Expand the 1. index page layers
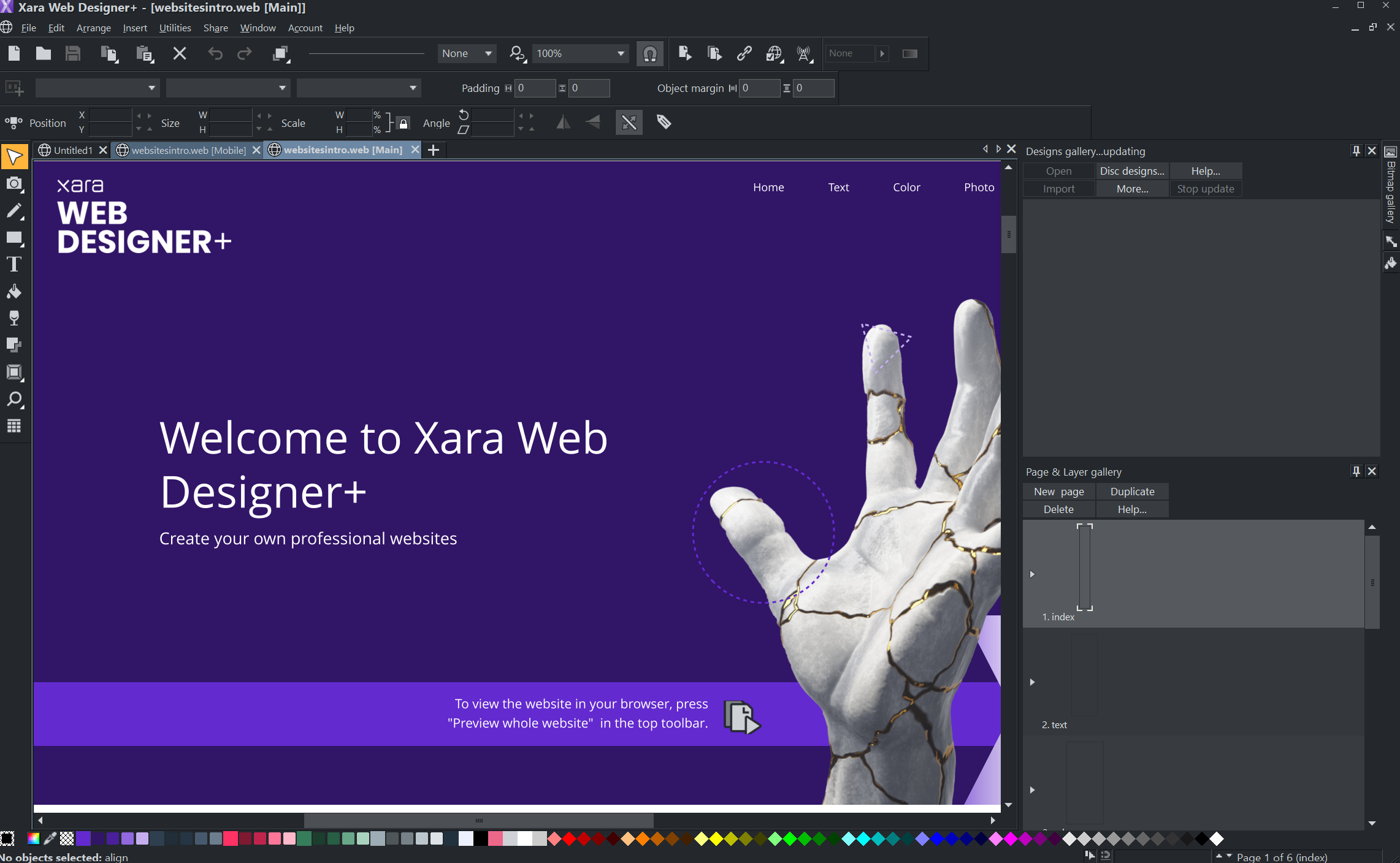 coord(1033,574)
